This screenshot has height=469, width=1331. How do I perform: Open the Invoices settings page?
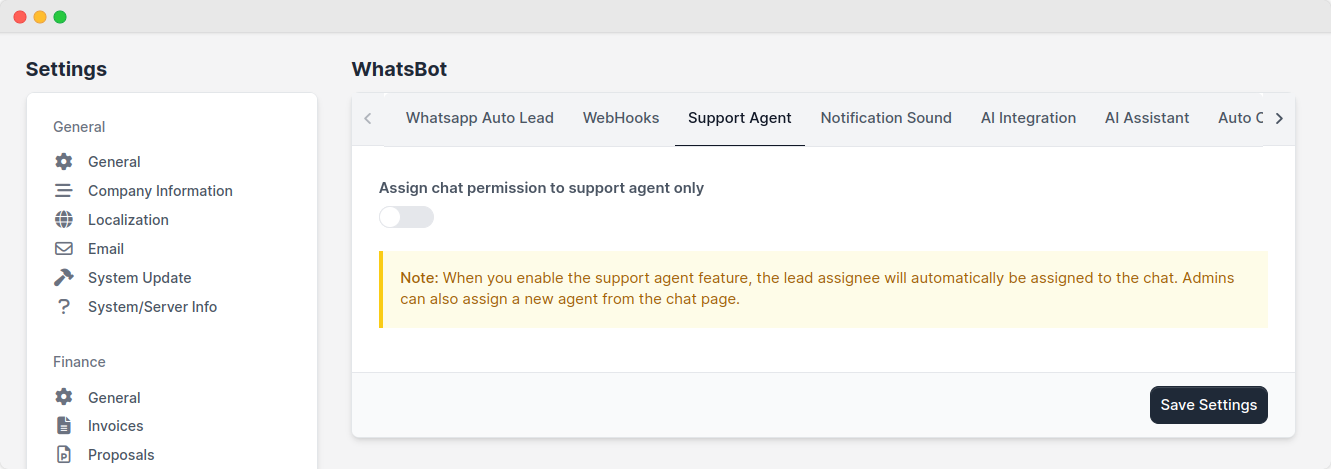pyautogui.click(x=116, y=426)
